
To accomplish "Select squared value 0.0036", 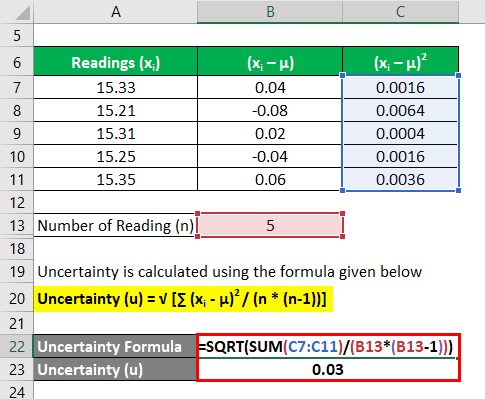I will point(401,179).
